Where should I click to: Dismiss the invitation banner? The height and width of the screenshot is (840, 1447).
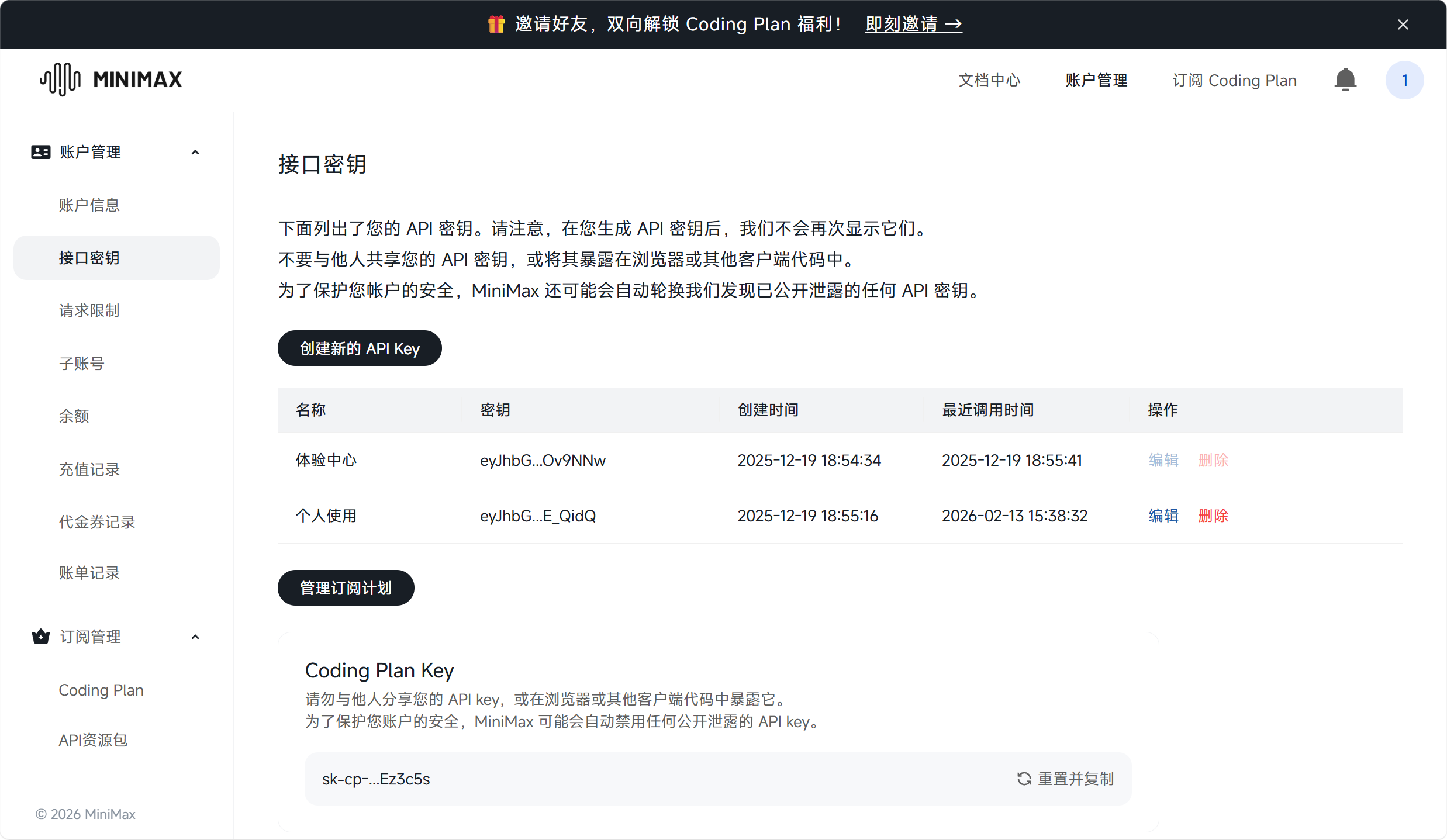[x=1403, y=25]
